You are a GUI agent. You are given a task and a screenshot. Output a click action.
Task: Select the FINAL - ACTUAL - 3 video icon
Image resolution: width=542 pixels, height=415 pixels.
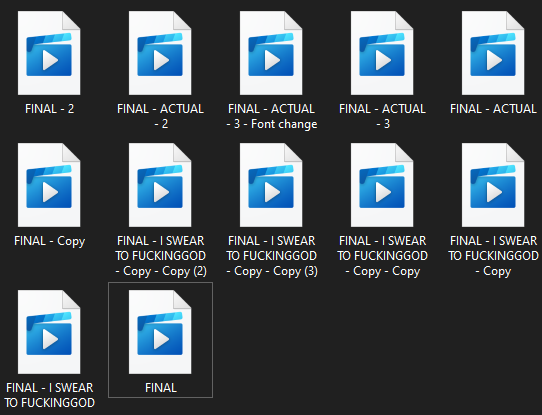point(382,53)
